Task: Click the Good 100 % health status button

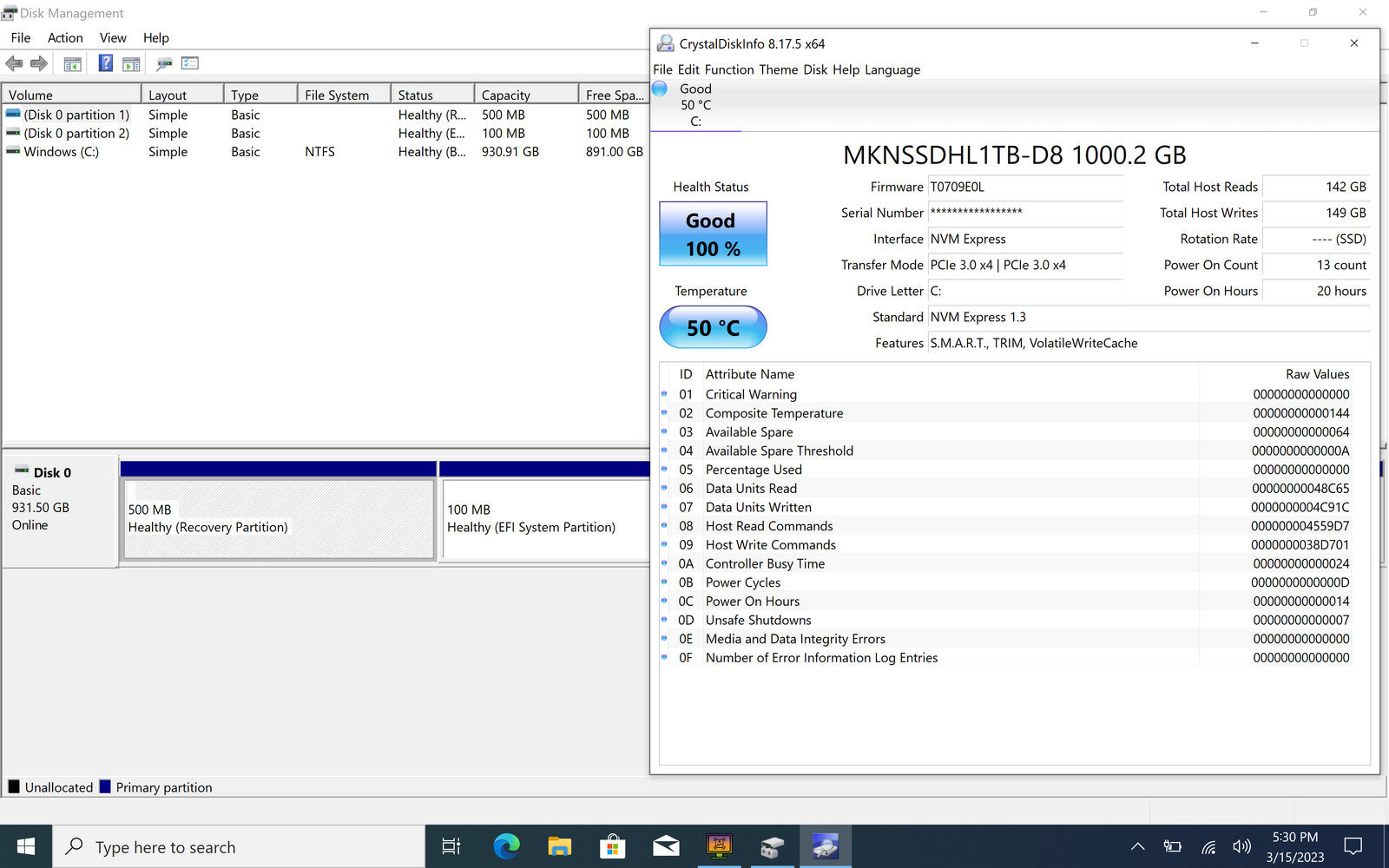Action: [713, 234]
